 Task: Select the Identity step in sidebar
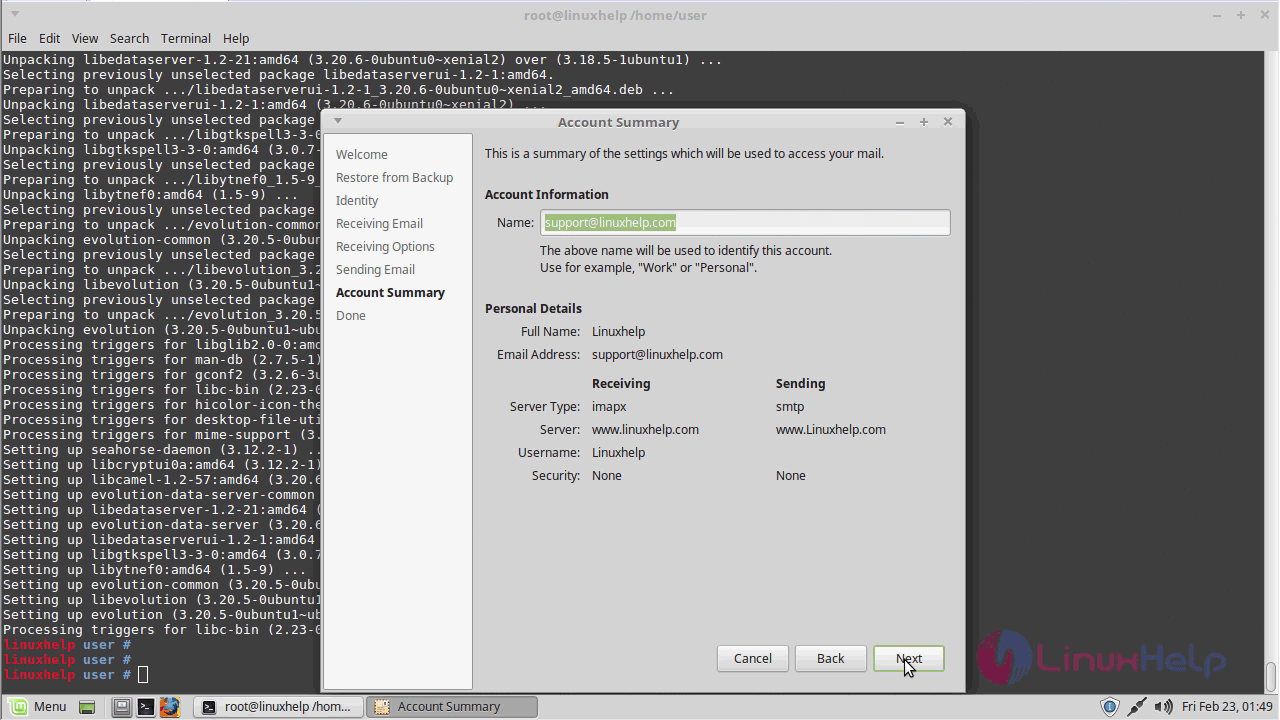[x=357, y=200]
